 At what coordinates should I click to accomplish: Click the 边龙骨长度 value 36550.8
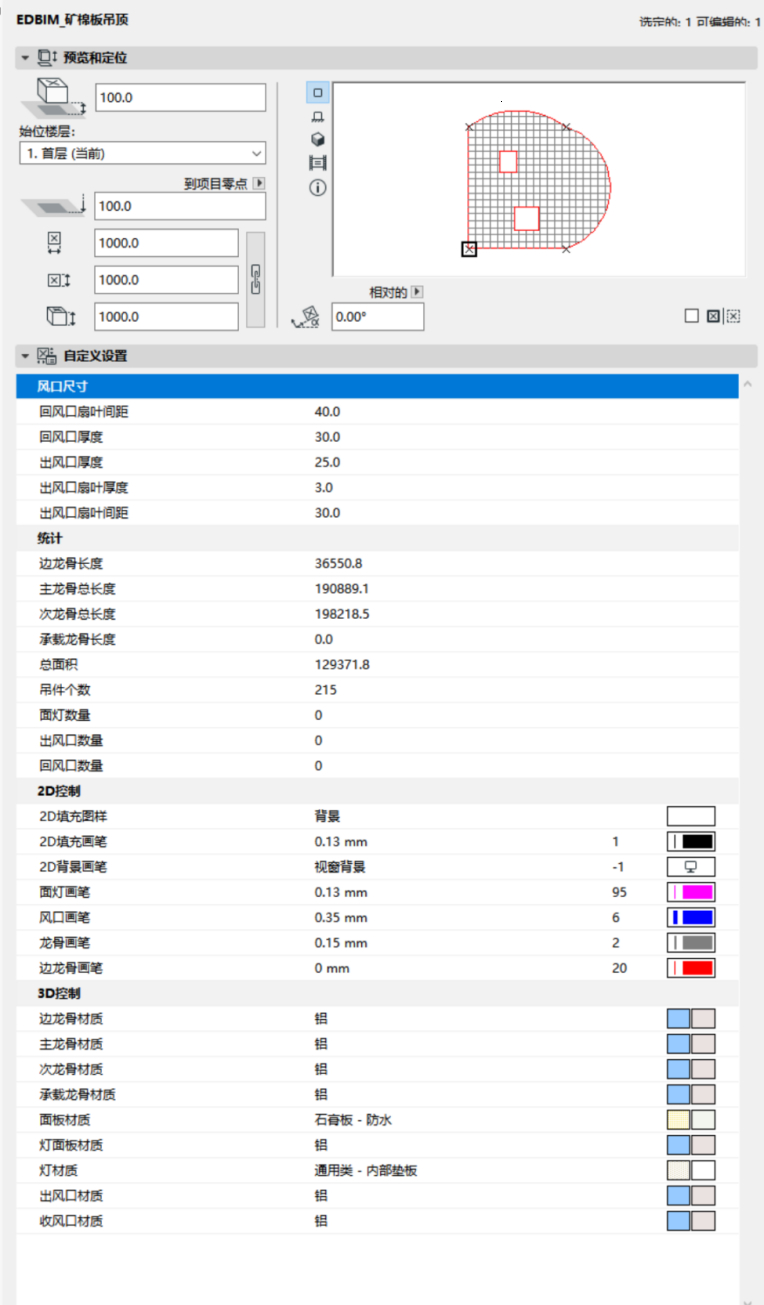click(338, 563)
